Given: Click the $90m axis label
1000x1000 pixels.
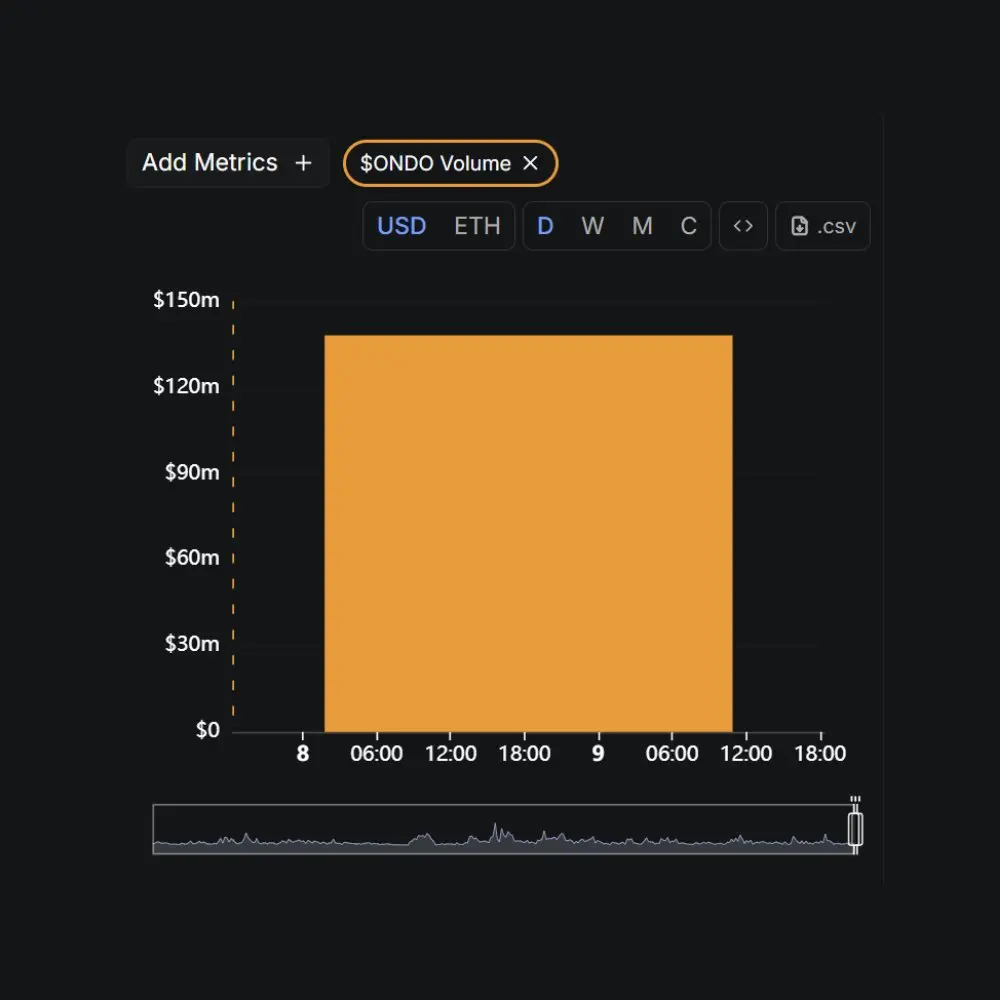Looking at the screenshot, I should (x=191, y=472).
